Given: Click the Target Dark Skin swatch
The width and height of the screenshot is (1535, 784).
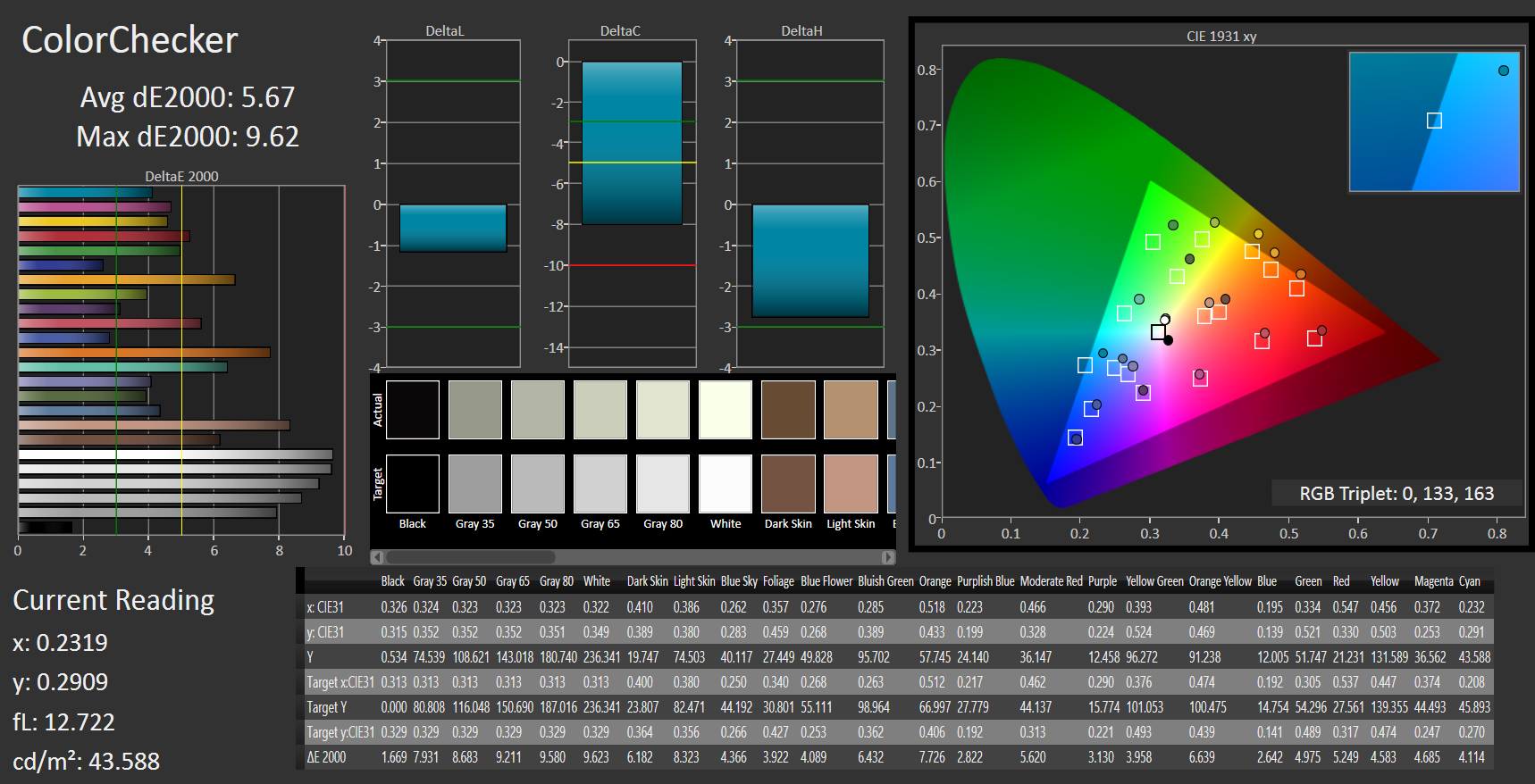Looking at the screenshot, I should point(788,484).
